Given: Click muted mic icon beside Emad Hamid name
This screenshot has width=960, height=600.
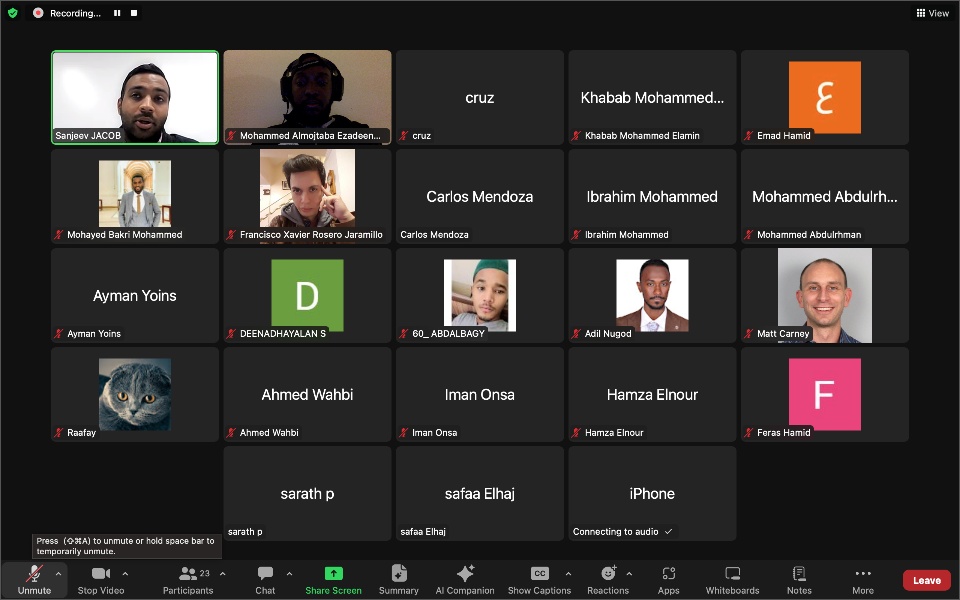Looking at the screenshot, I should coord(748,136).
